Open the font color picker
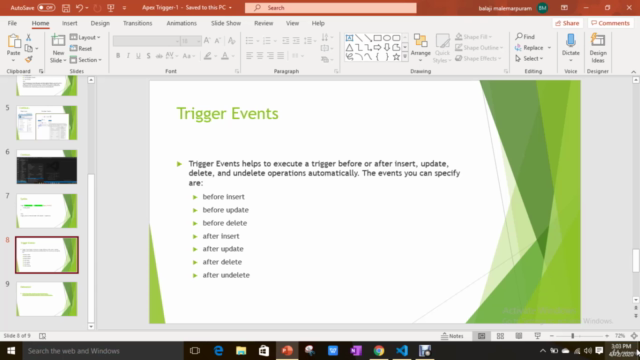The height and width of the screenshot is (360, 640). 225,56
